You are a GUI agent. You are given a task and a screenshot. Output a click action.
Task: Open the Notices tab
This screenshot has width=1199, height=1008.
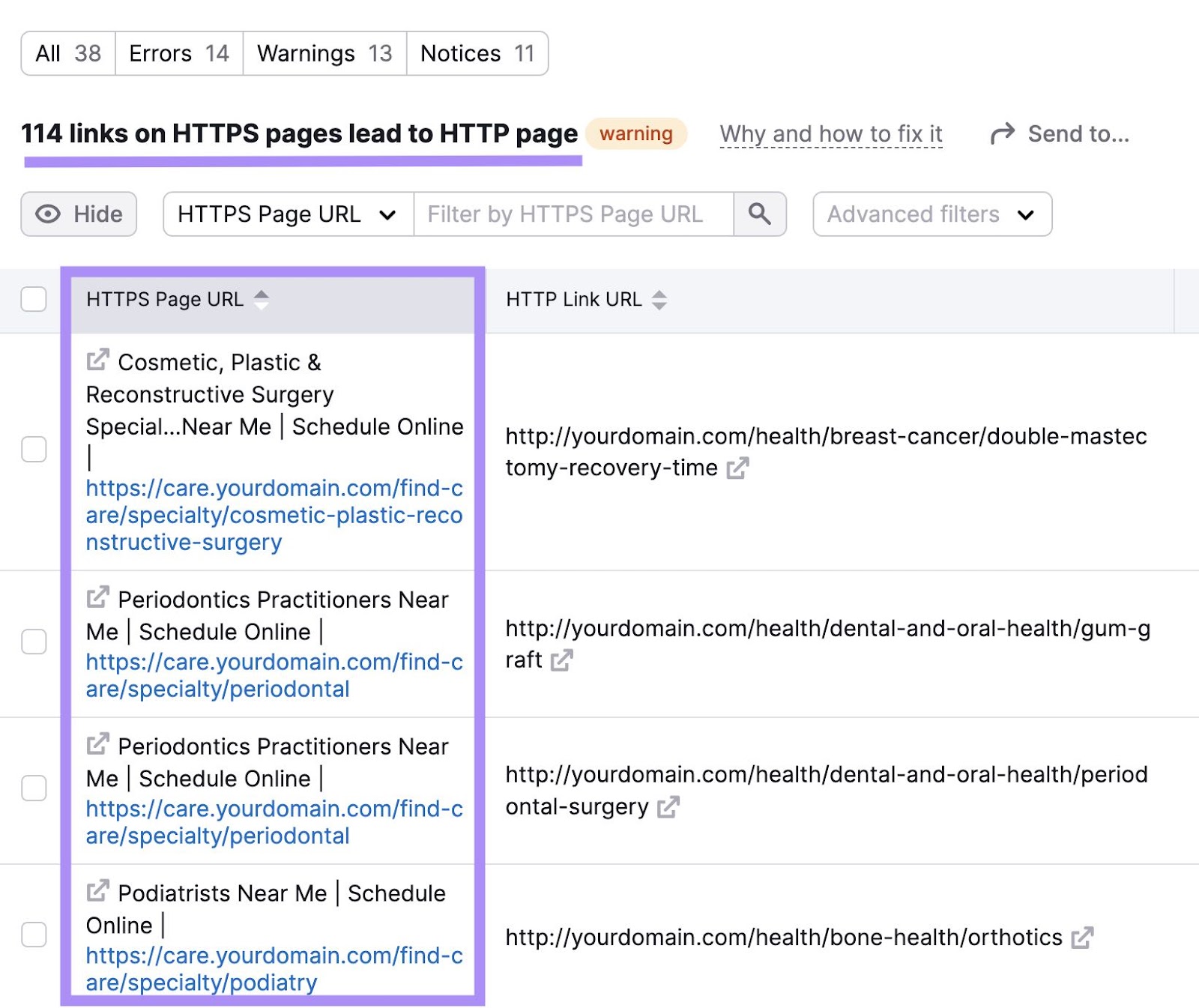pos(477,52)
